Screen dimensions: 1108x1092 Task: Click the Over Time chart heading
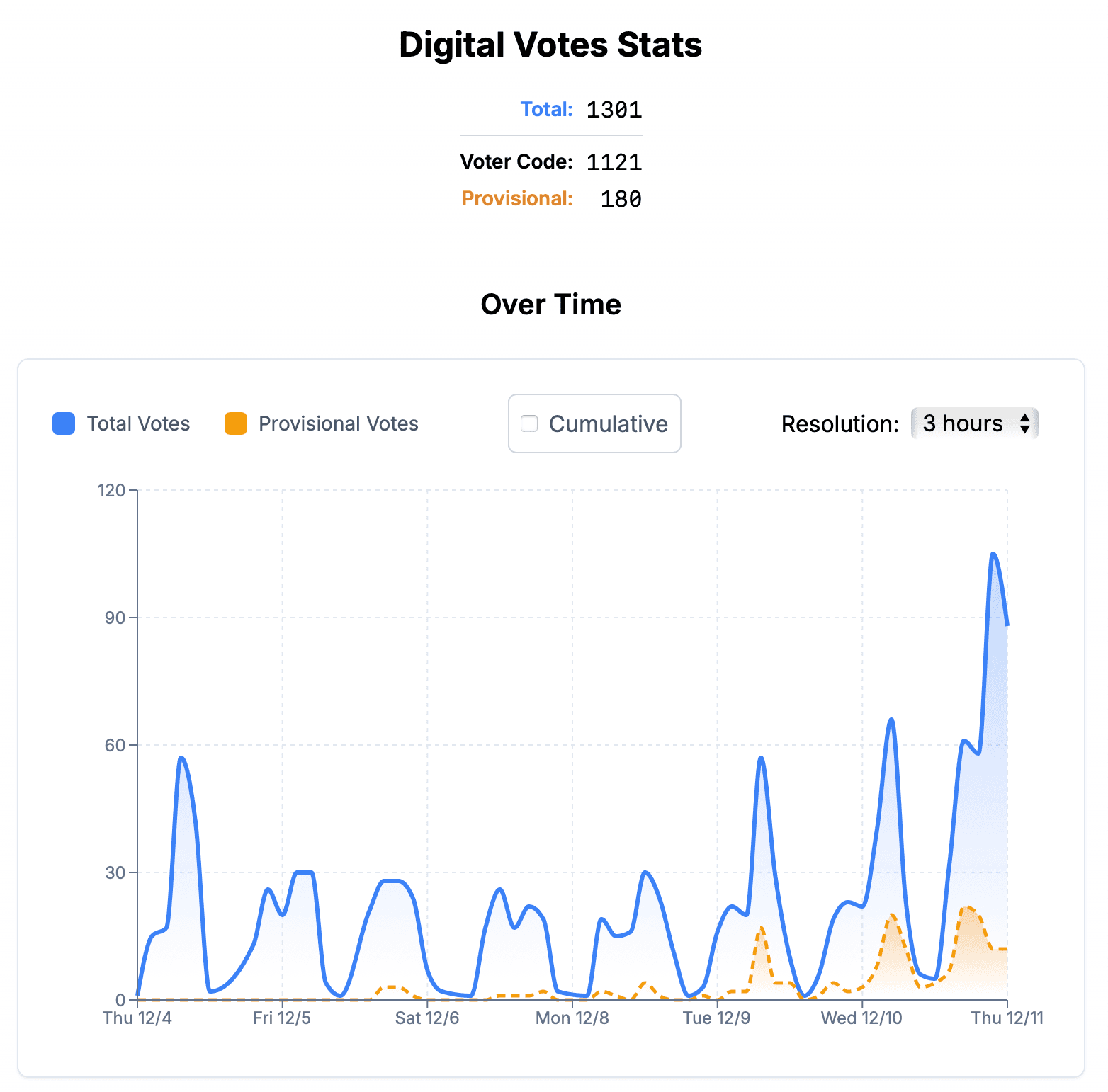point(550,305)
